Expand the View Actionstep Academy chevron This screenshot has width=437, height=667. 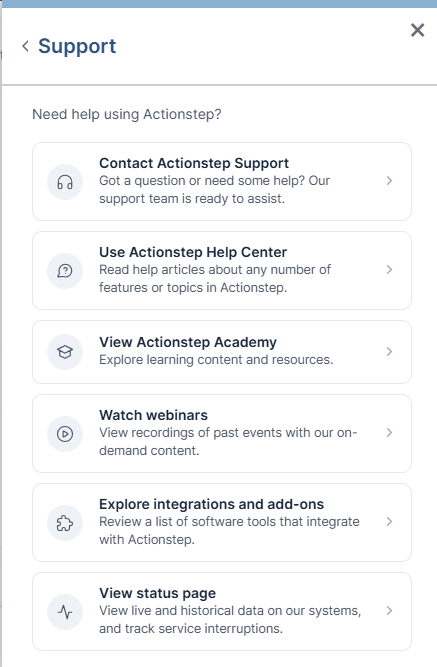tap(389, 351)
